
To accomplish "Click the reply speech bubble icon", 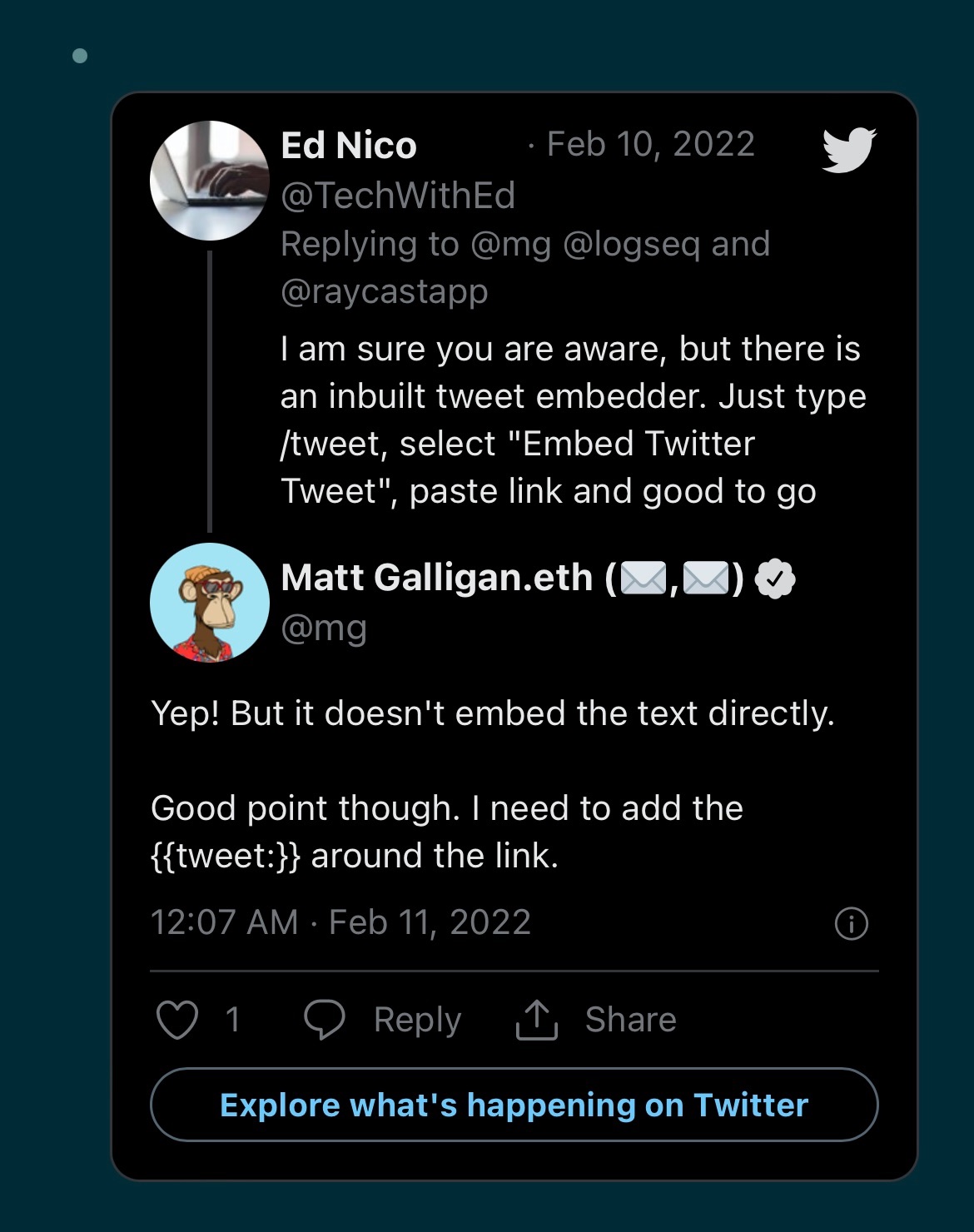I will 324,1020.
